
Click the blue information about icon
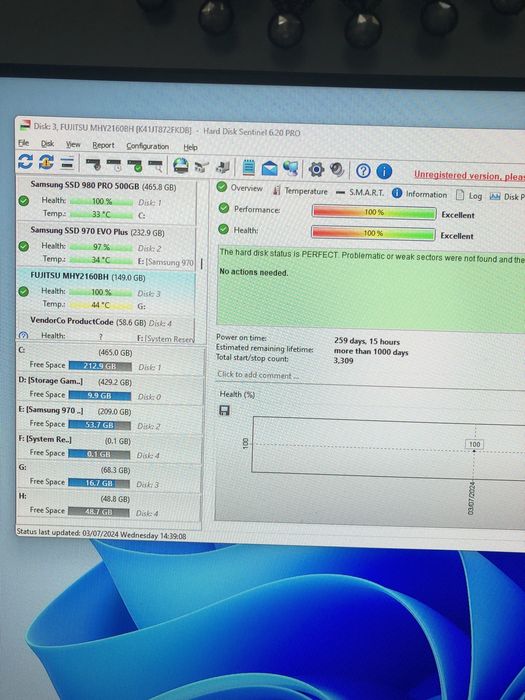coord(384,171)
